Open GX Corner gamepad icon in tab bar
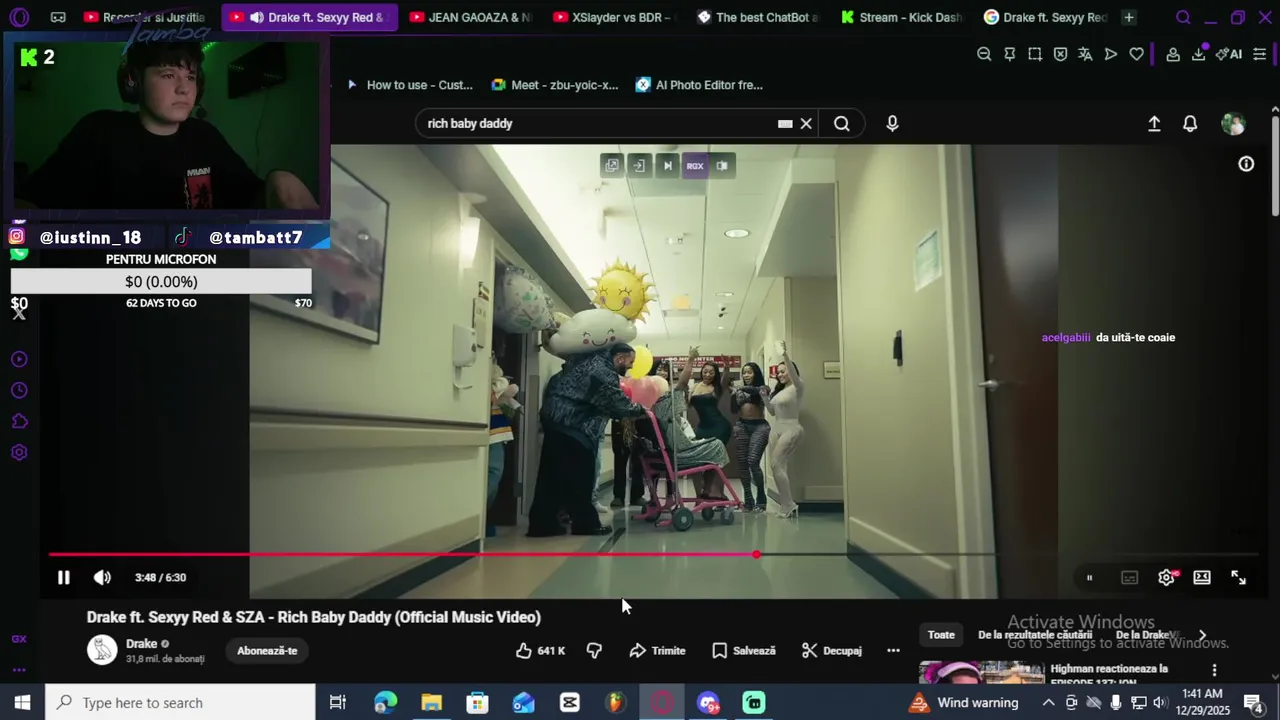1280x720 pixels. point(58,17)
